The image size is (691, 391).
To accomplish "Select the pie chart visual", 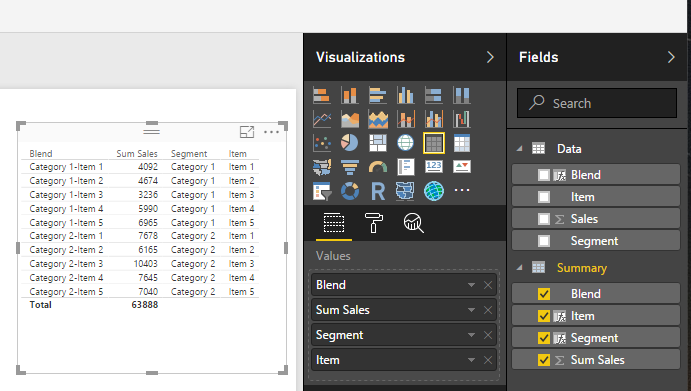I will [350, 143].
